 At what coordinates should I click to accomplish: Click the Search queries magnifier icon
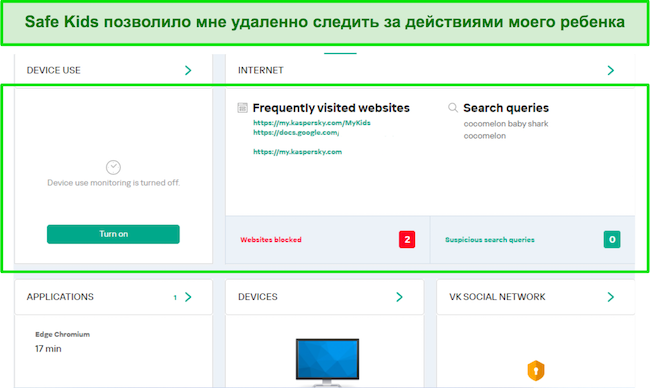453,108
